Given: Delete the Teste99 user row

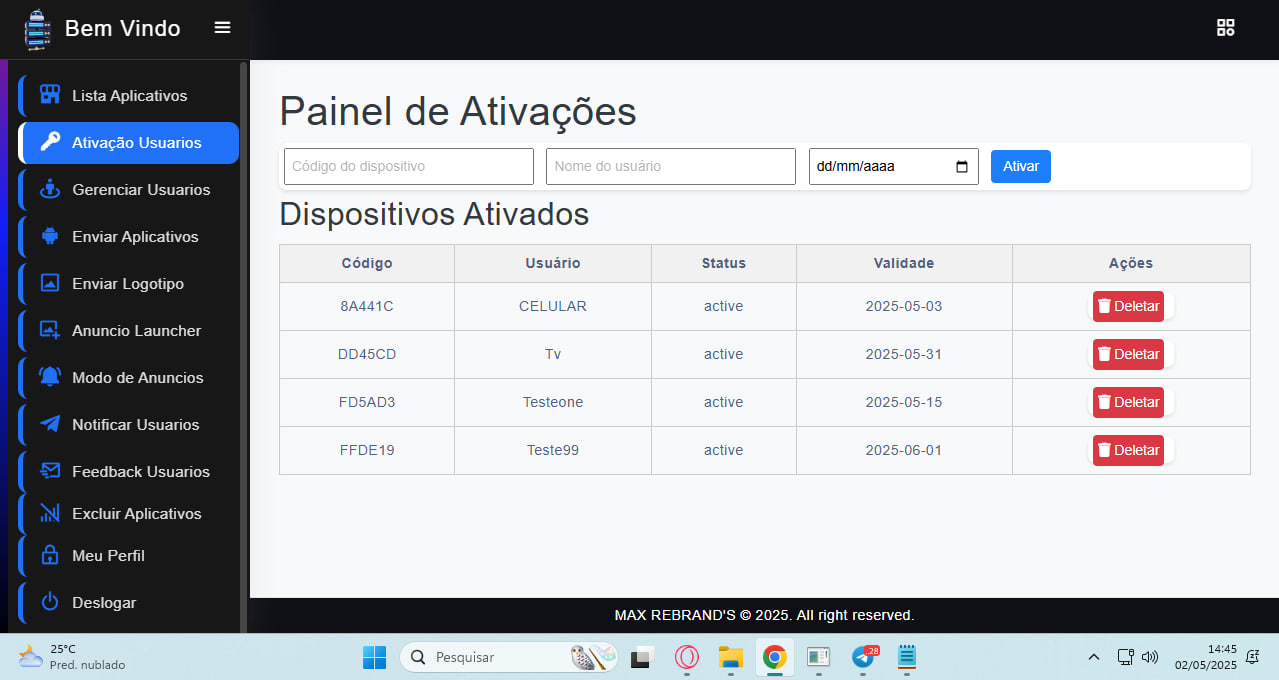Looking at the screenshot, I should 1128,450.
